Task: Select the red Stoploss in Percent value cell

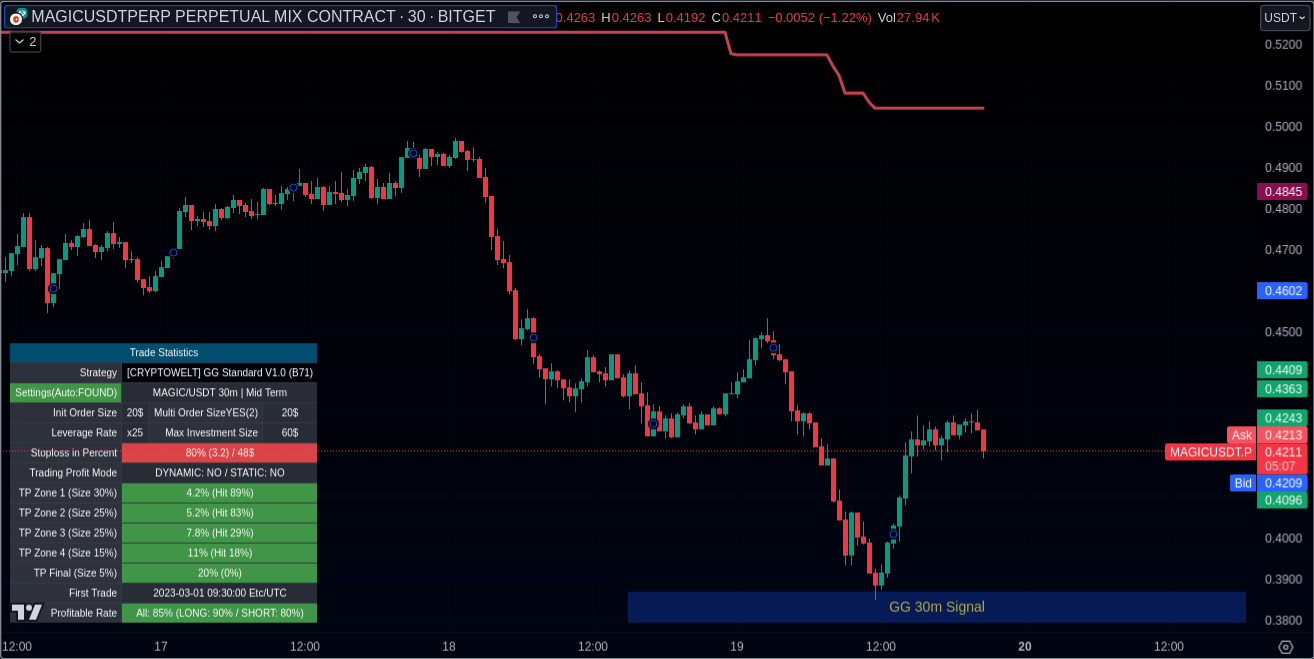Action: click(219, 453)
